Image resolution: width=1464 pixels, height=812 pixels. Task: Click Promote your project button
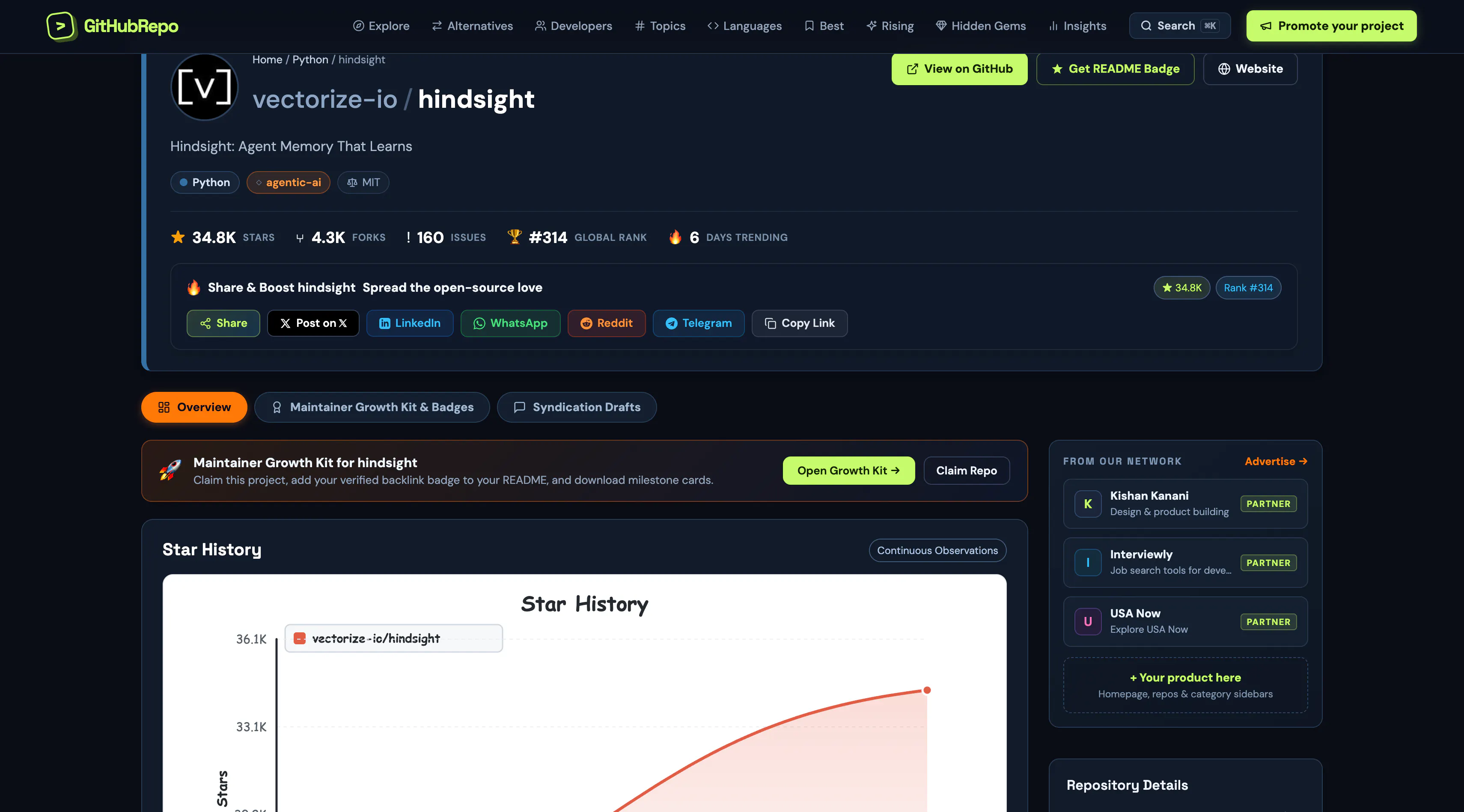[x=1331, y=26]
